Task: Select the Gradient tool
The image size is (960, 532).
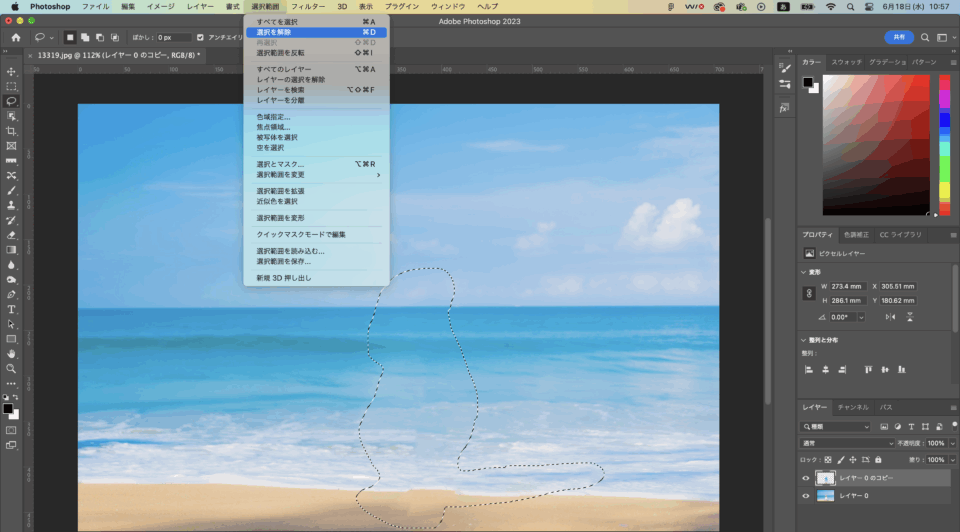Action: (x=11, y=250)
